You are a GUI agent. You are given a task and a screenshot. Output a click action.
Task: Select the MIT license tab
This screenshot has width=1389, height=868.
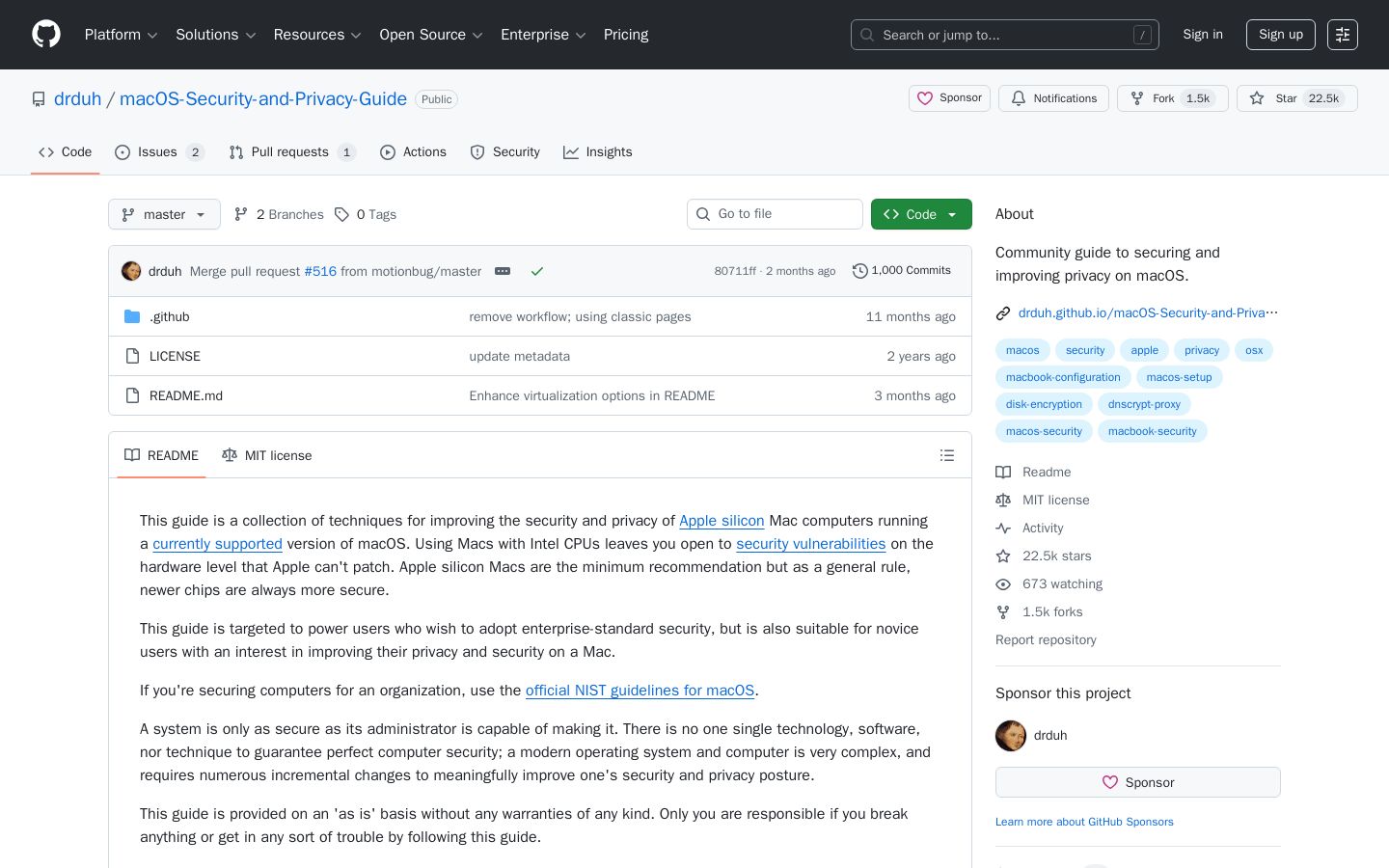(x=266, y=455)
